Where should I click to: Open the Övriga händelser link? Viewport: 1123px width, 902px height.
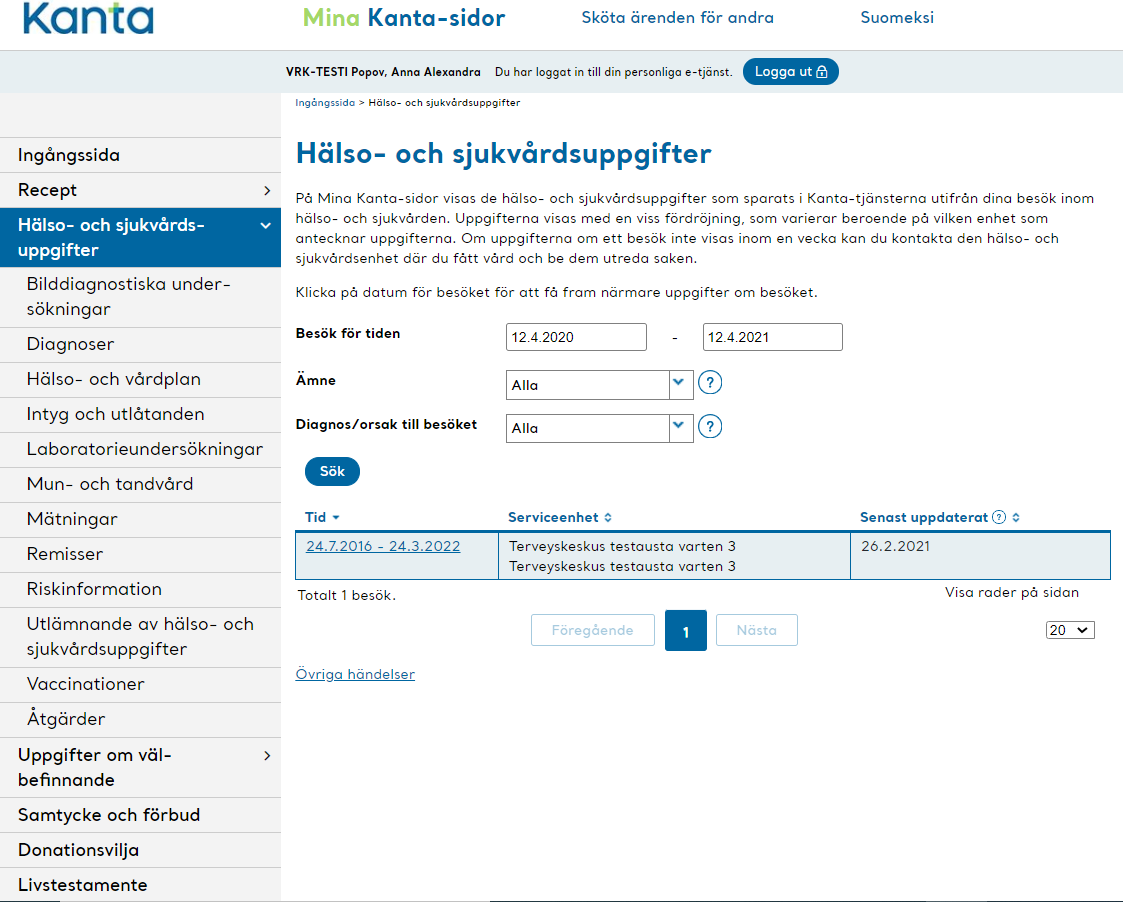[355, 674]
